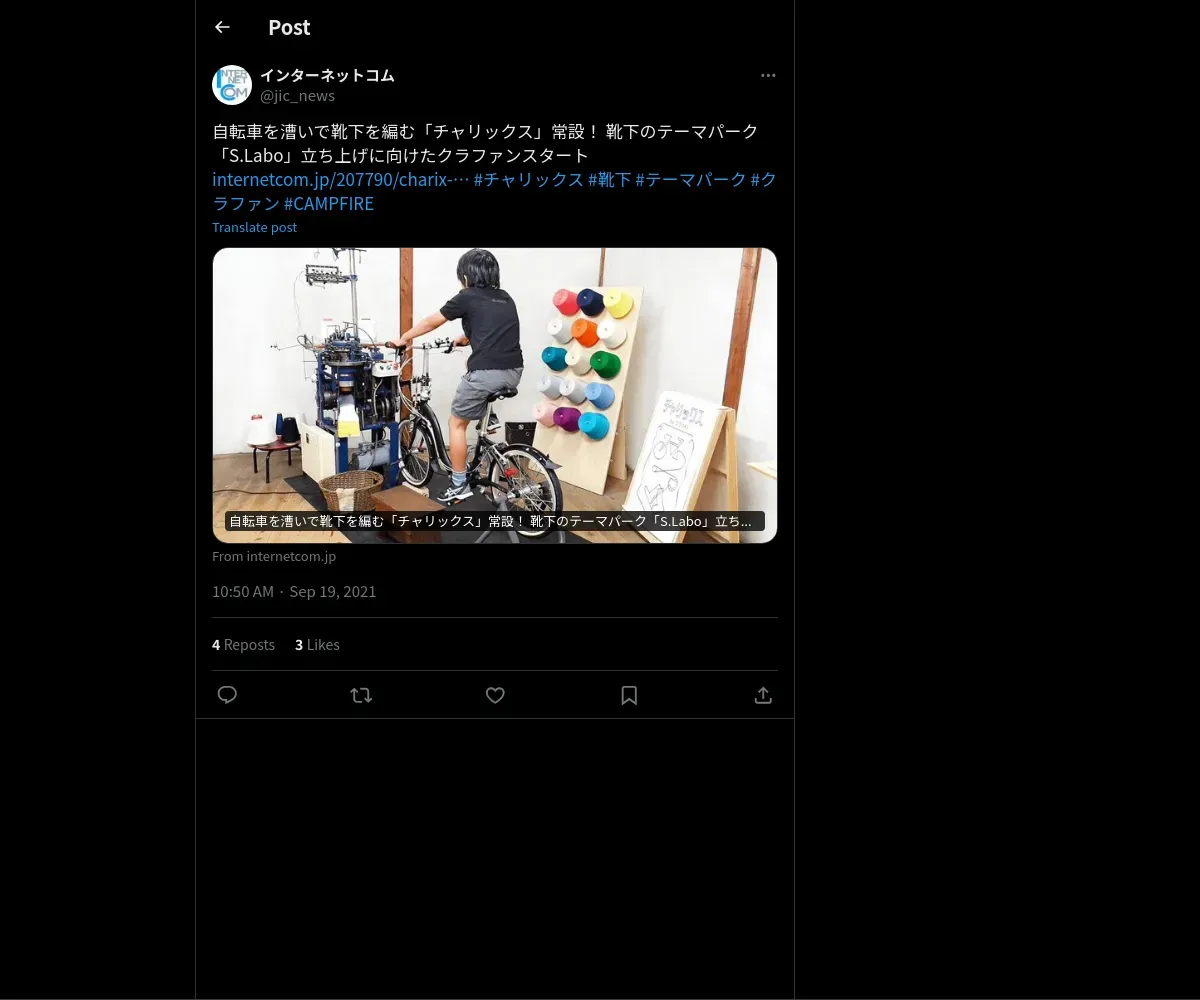
Task: Click the From internetcom.jp source label
Action: [274, 557]
